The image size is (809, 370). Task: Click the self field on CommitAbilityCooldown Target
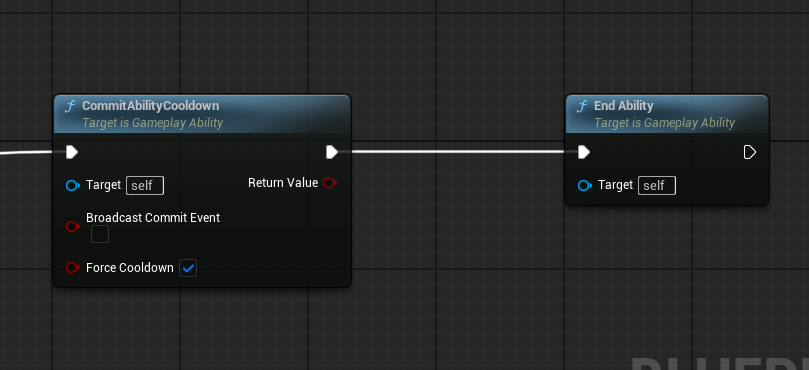[x=145, y=185]
